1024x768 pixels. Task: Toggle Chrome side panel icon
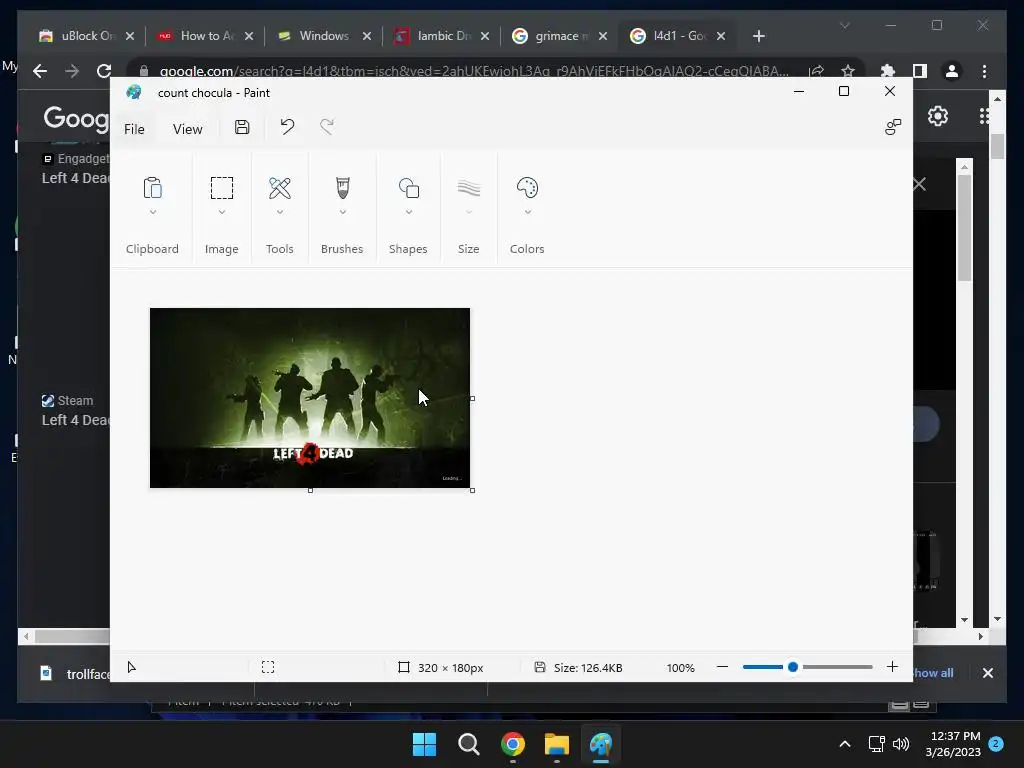pos(920,71)
